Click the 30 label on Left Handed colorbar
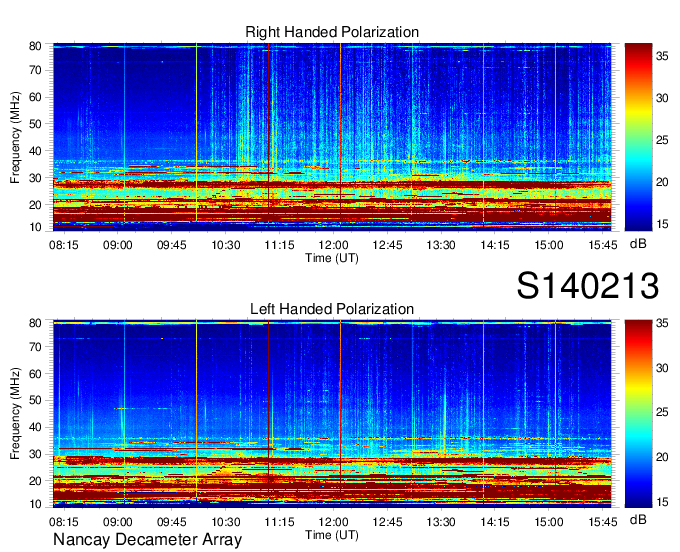 click(662, 368)
